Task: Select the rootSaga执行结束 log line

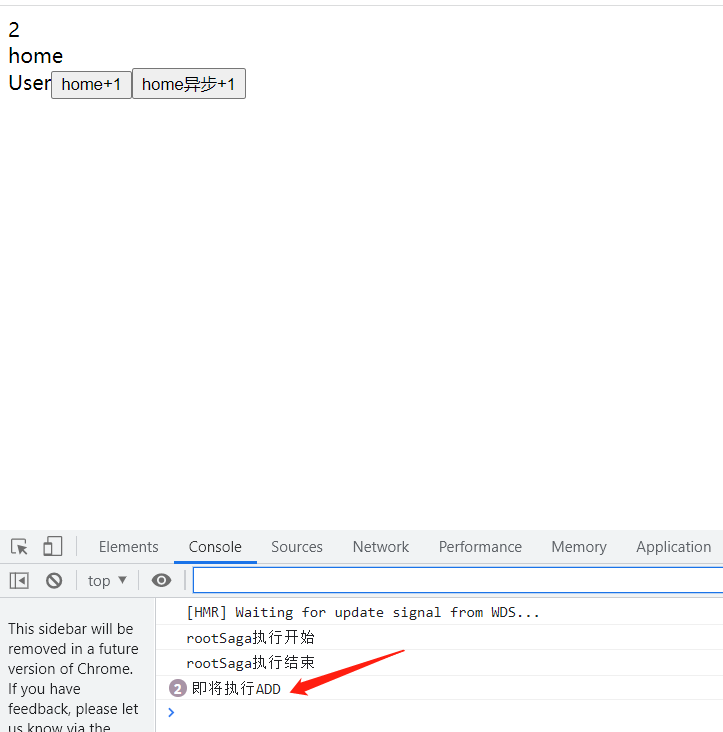Action: point(250,662)
